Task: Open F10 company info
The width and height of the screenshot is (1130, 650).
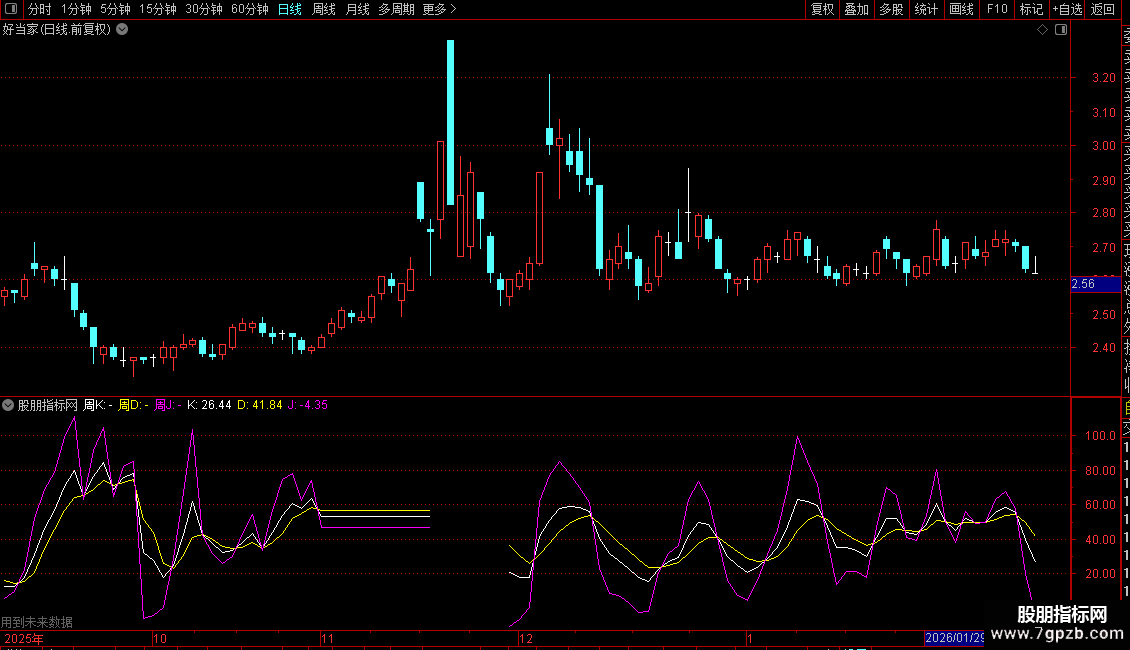Action: click(x=997, y=9)
